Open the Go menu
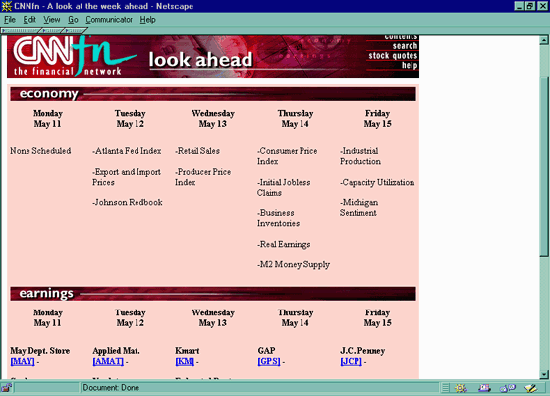Image resolution: width=550 pixels, height=396 pixels. point(73,20)
